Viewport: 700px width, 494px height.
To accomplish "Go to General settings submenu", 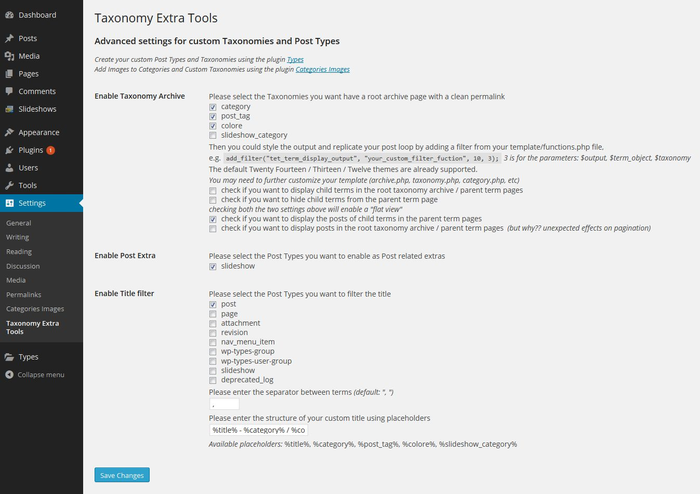I will [19, 223].
